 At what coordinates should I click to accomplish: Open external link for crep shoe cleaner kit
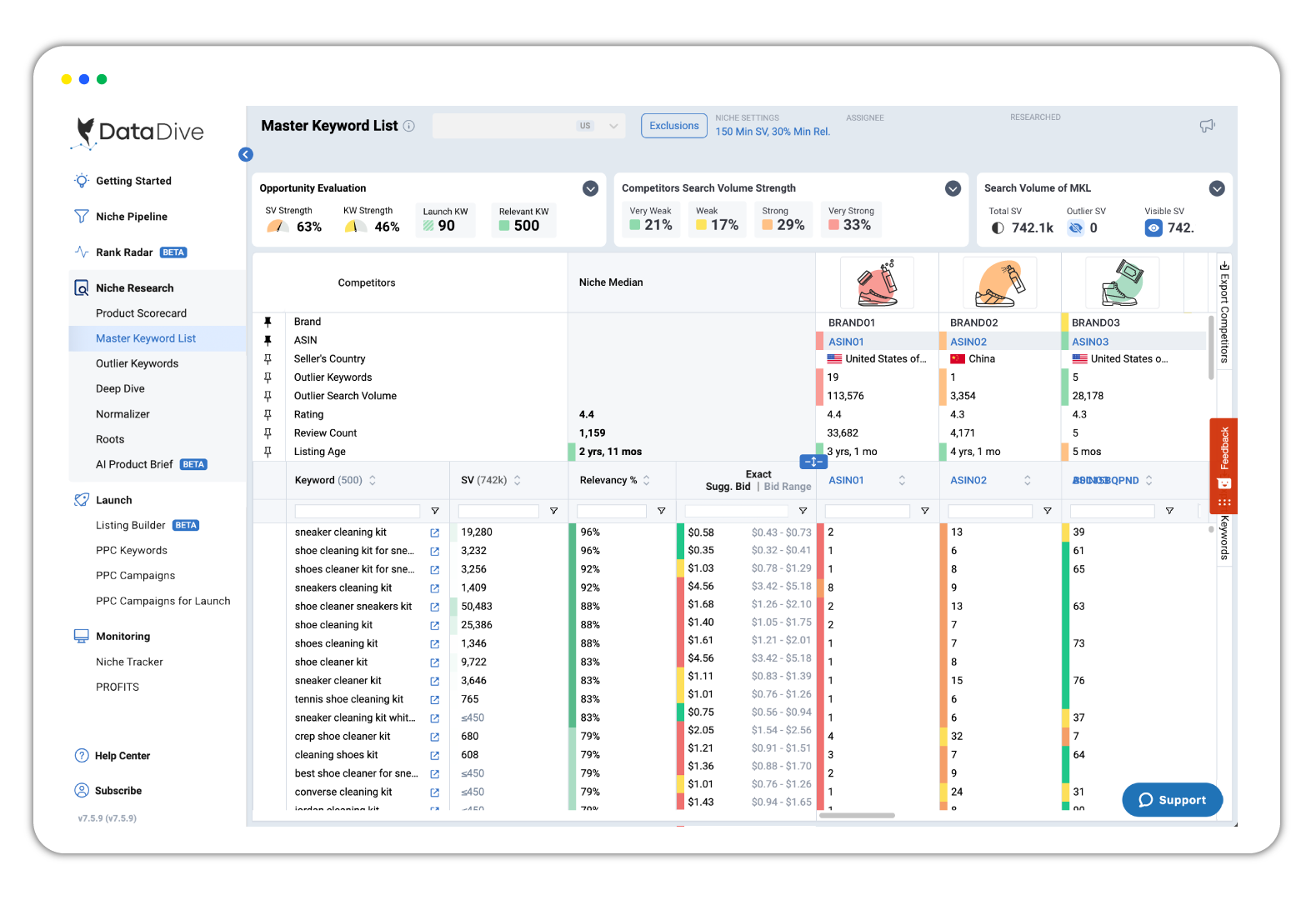click(x=434, y=737)
